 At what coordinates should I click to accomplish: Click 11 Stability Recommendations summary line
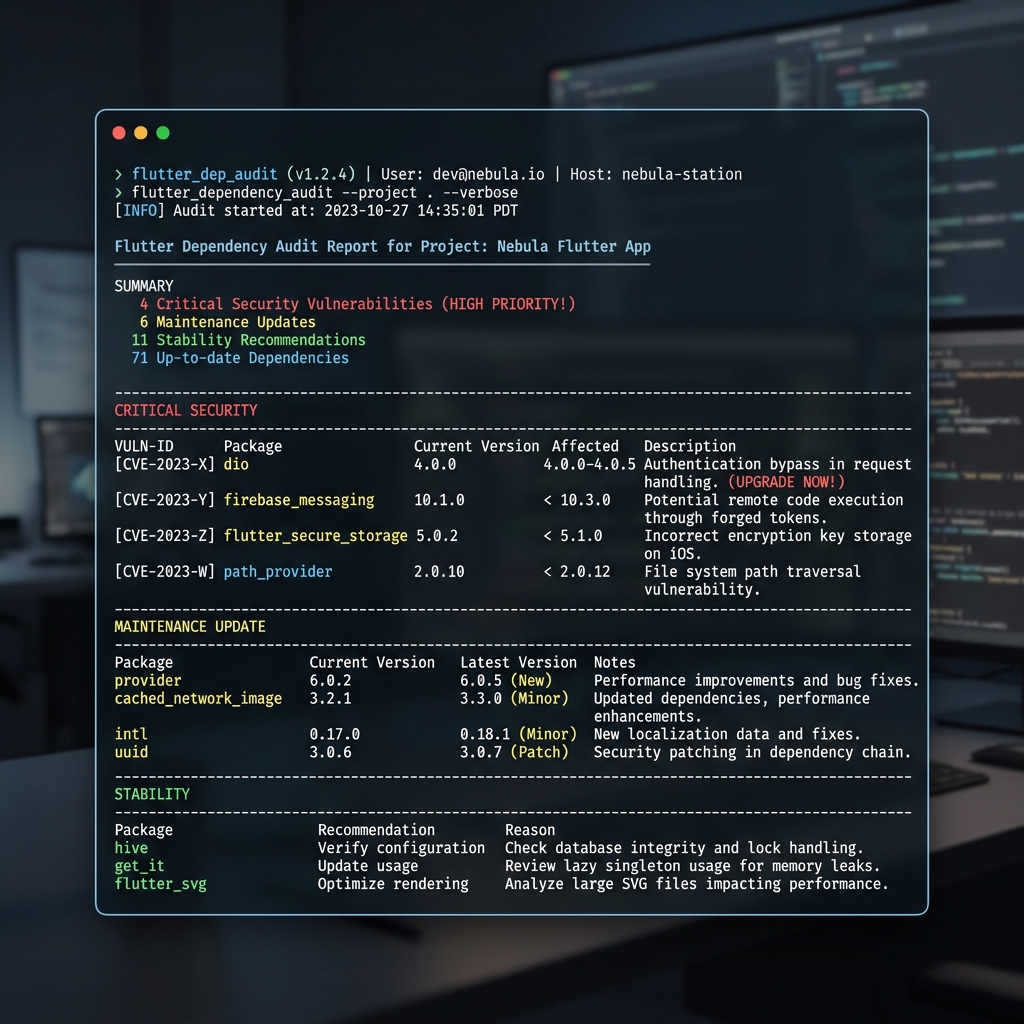click(248, 340)
